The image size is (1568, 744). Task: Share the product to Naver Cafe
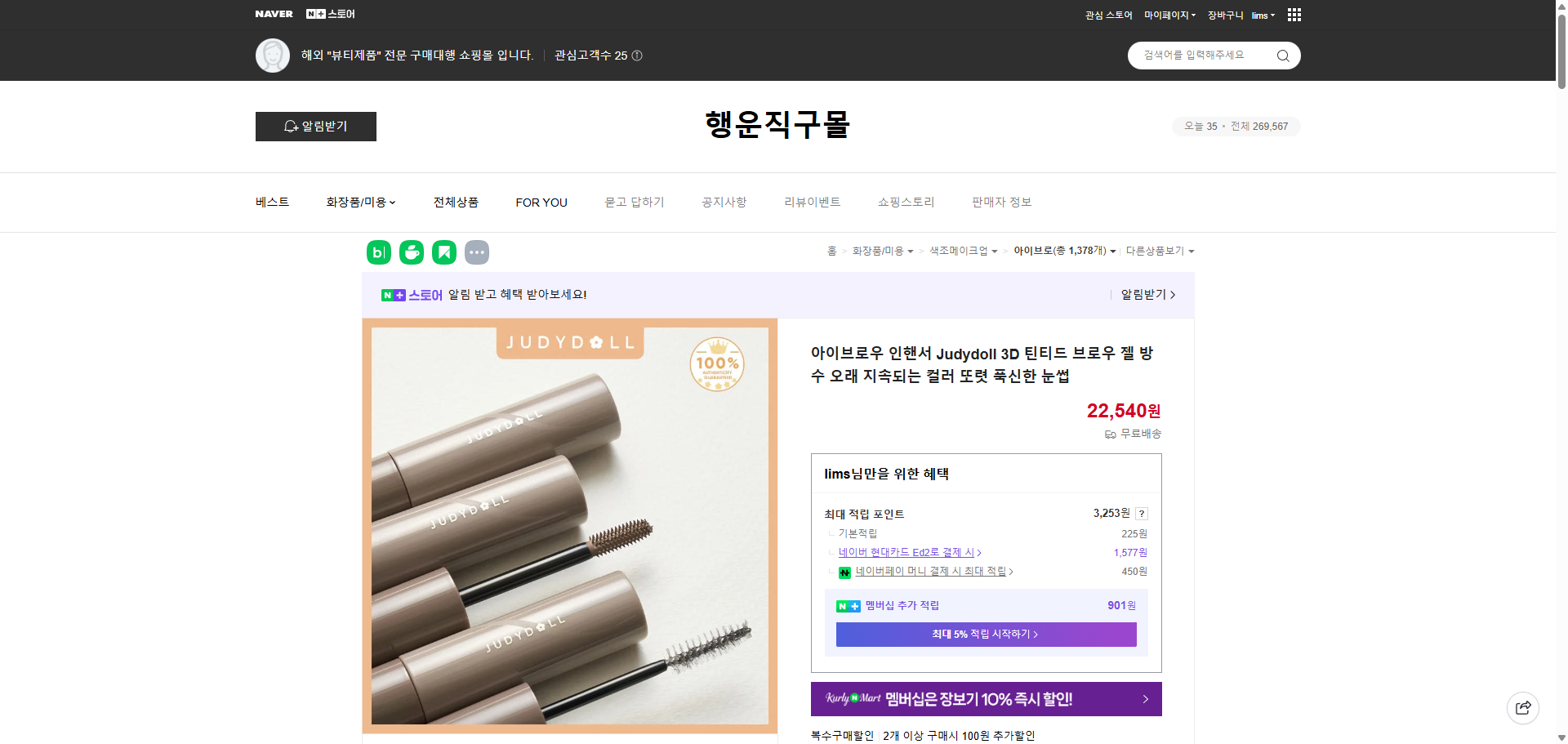click(411, 252)
